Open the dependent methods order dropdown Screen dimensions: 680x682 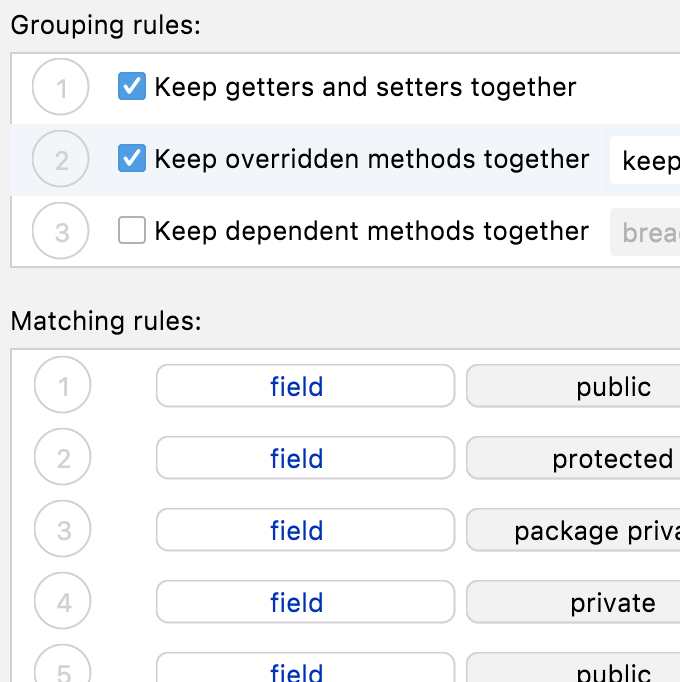pyautogui.click(x=646, y=232)
